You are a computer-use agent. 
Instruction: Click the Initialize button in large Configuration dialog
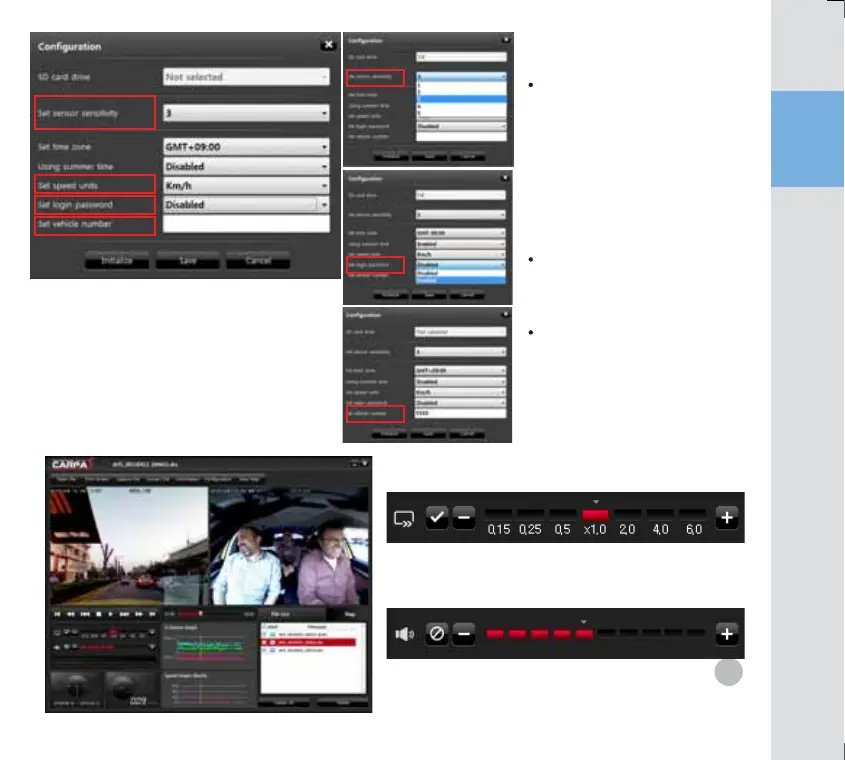pyautogui.click(x=116, y=261)
